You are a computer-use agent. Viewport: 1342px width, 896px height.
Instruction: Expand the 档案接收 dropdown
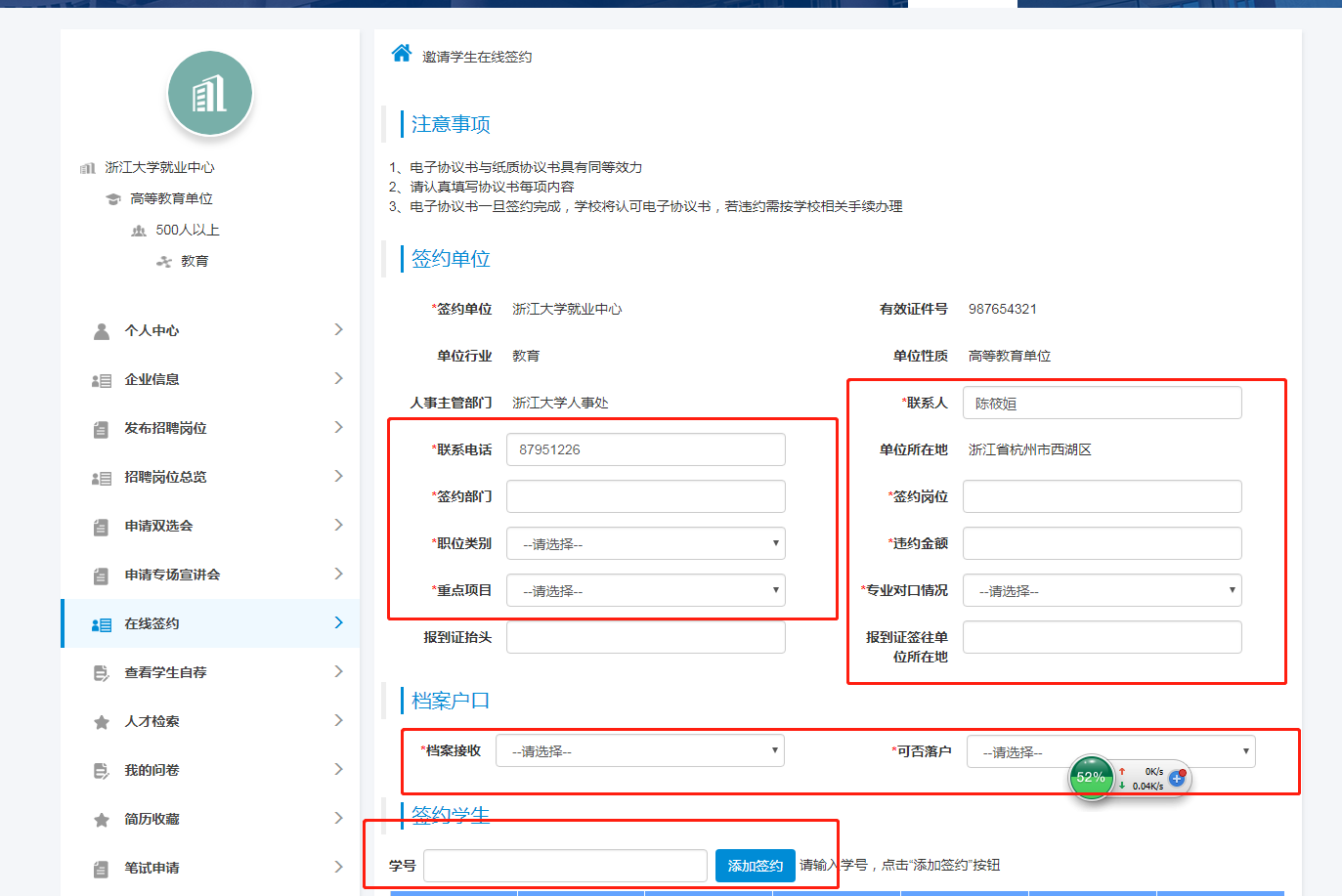[x=639, y=750]
